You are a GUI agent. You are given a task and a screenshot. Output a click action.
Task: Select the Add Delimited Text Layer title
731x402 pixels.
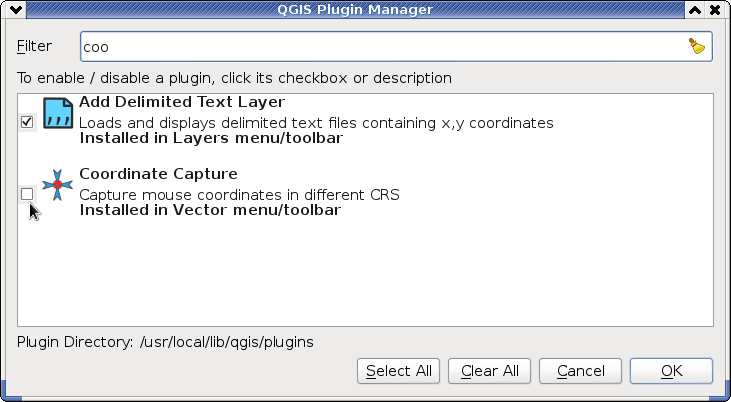tap(182, 102)
